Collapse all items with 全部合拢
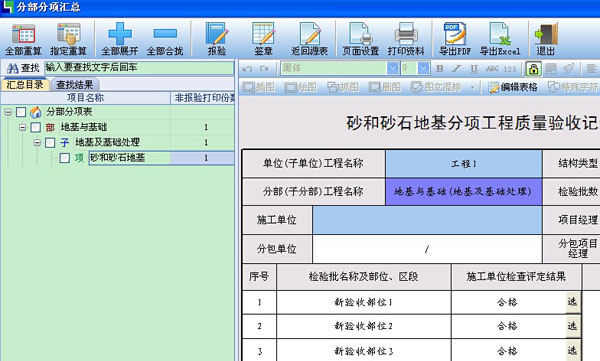This screenshot has width=600, height=361. click(165, 39)
